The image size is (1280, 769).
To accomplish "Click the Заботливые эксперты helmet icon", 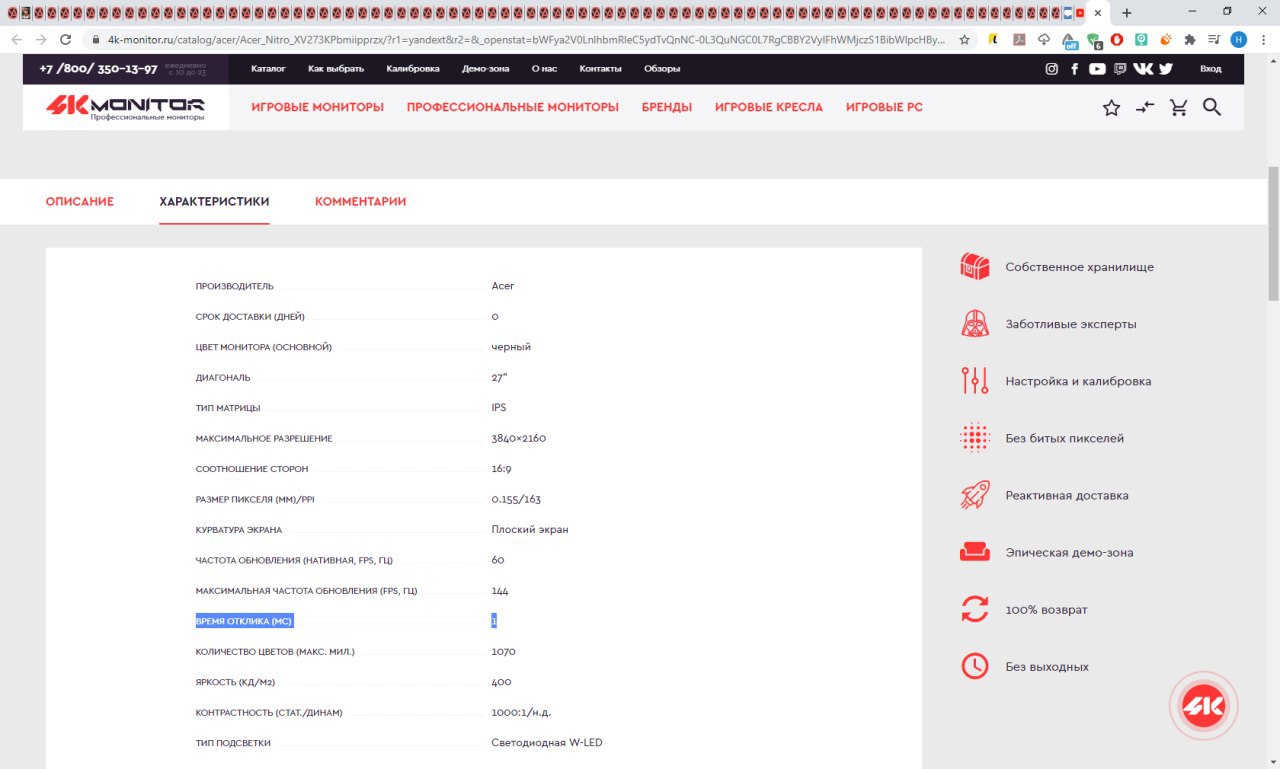I will [x=974, y=324].
